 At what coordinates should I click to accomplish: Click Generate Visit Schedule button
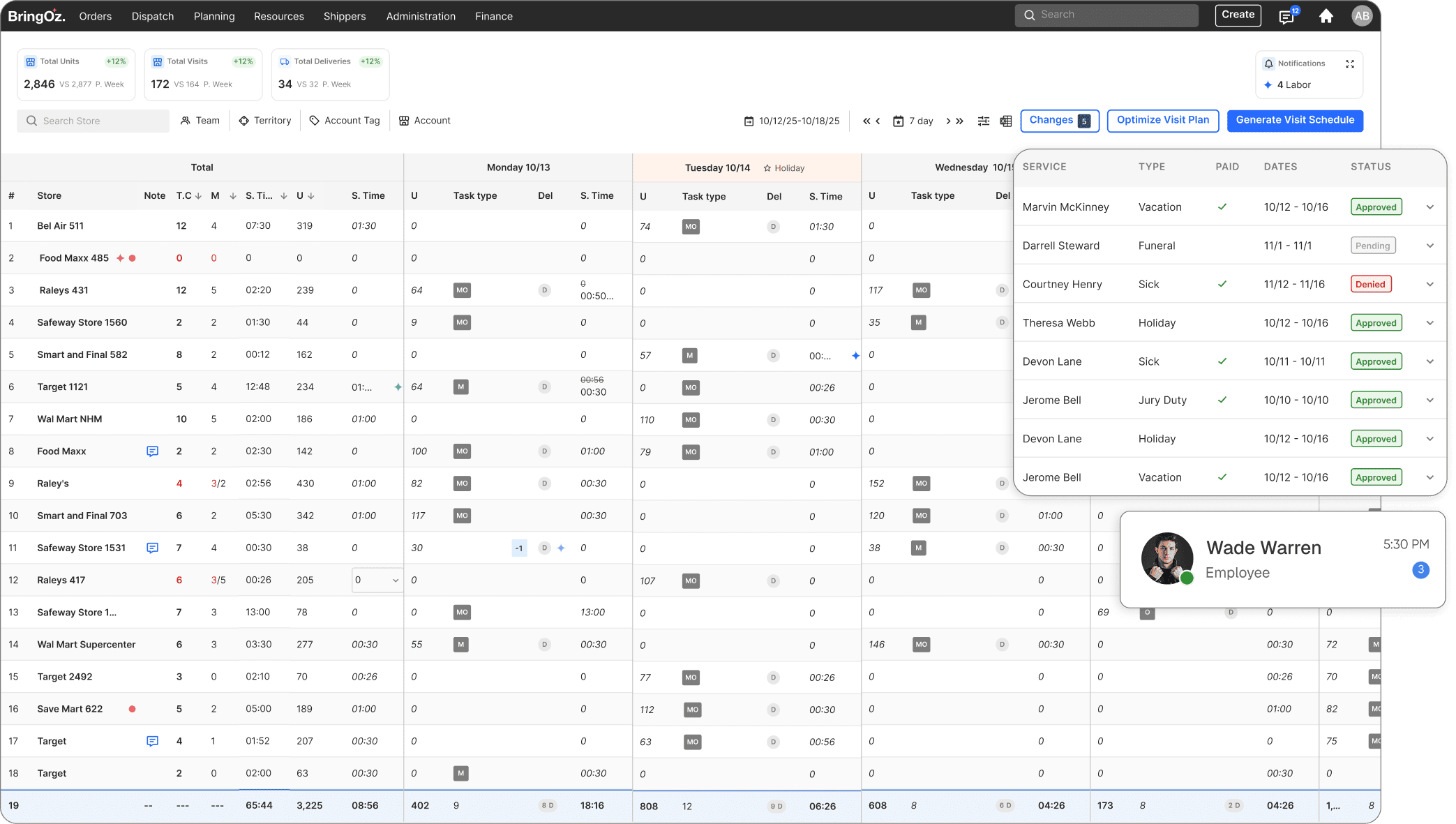[1296, 121]
